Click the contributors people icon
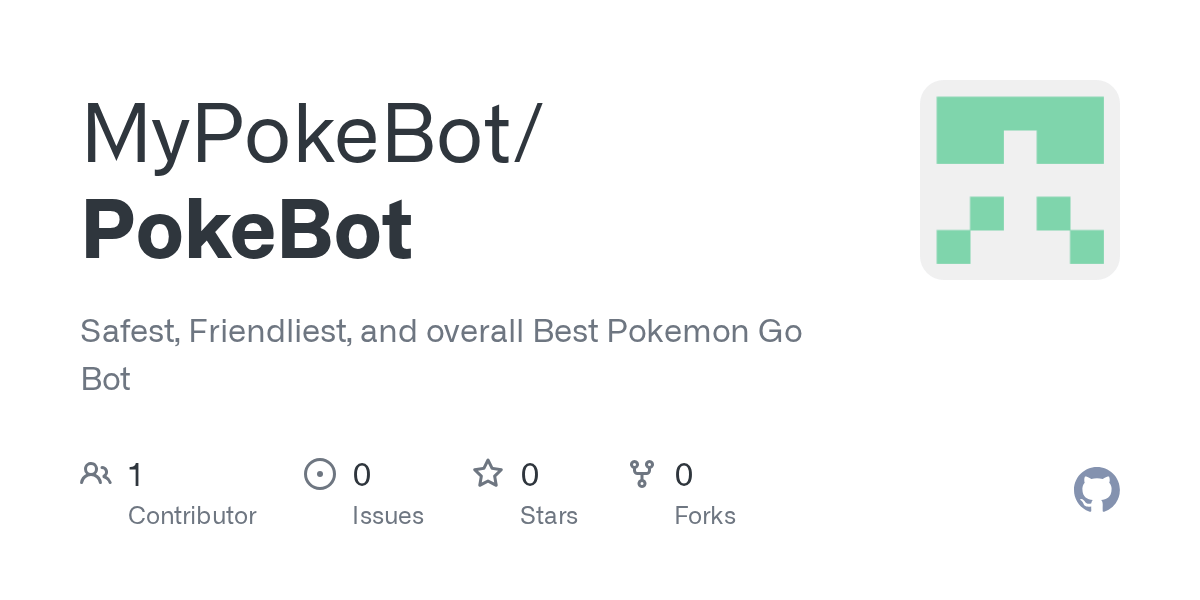Viewport: 1200px width, 600px height. 96,473
